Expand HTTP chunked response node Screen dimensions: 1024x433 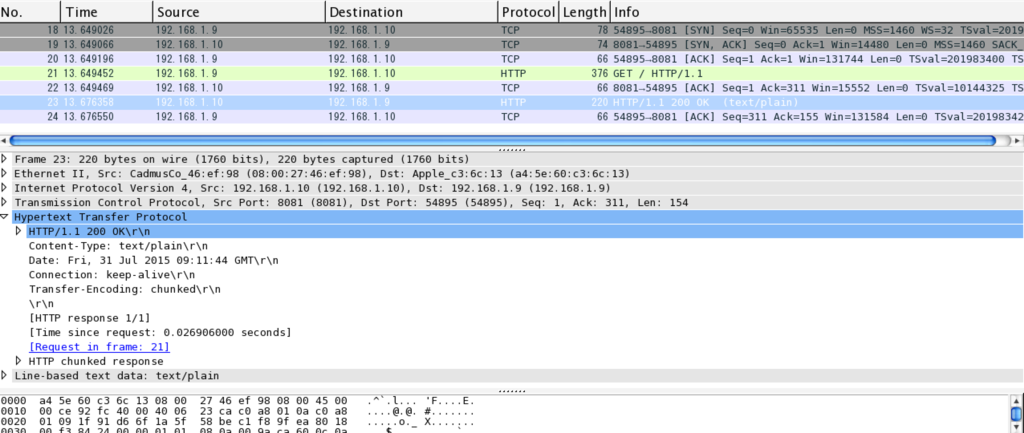[19, 361]
